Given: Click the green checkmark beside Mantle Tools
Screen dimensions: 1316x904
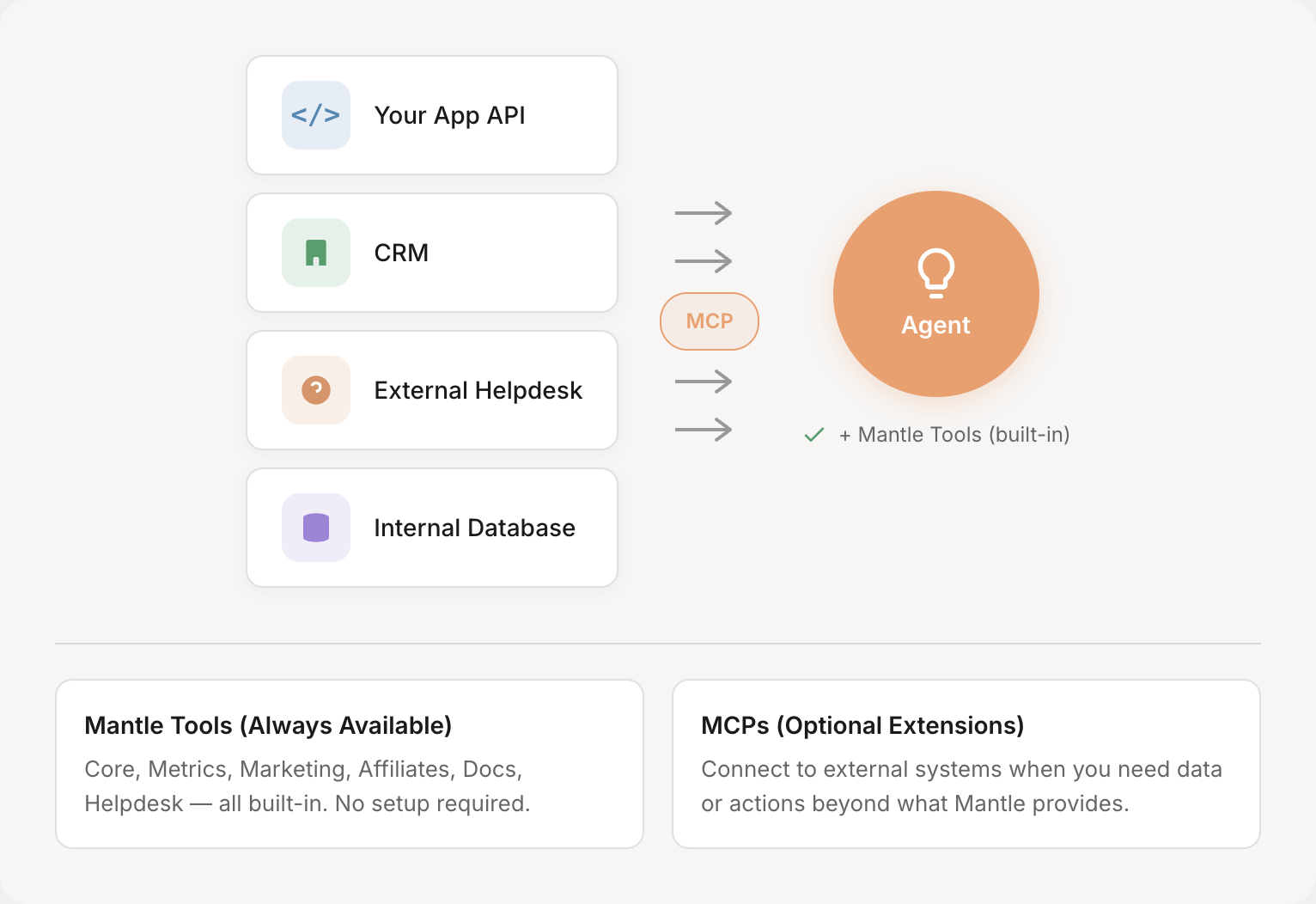Looking at the screenshot, I should [x=813, y=435].
